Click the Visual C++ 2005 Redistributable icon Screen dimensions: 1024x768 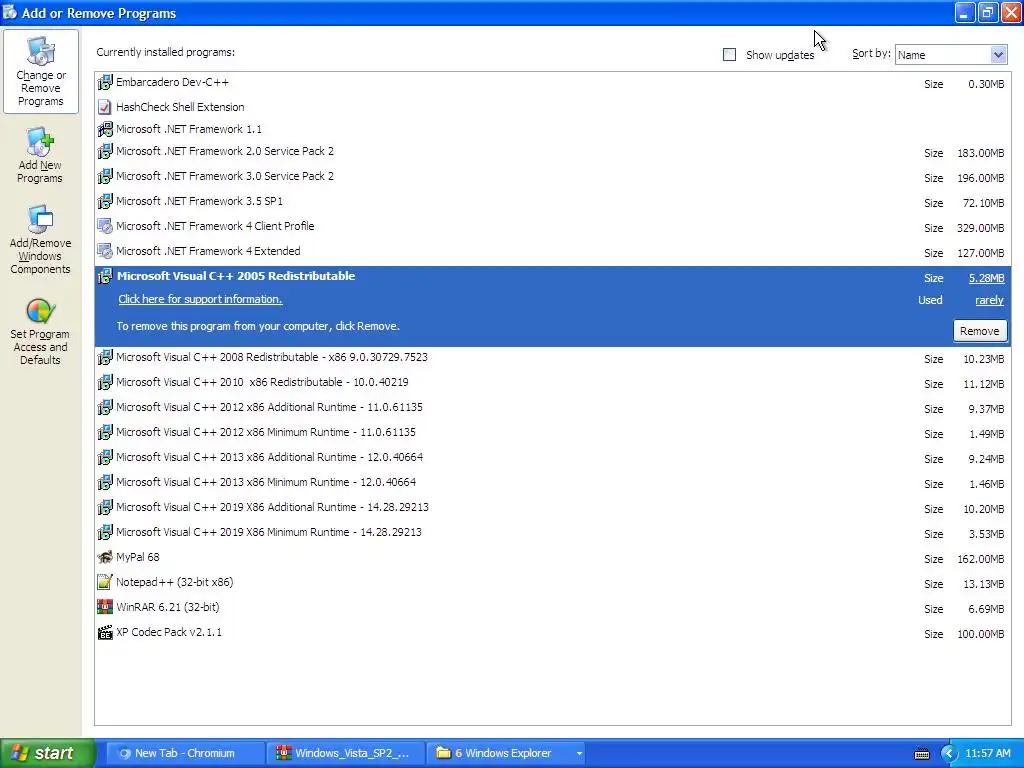pyautogui.click(x=104, y=276)
